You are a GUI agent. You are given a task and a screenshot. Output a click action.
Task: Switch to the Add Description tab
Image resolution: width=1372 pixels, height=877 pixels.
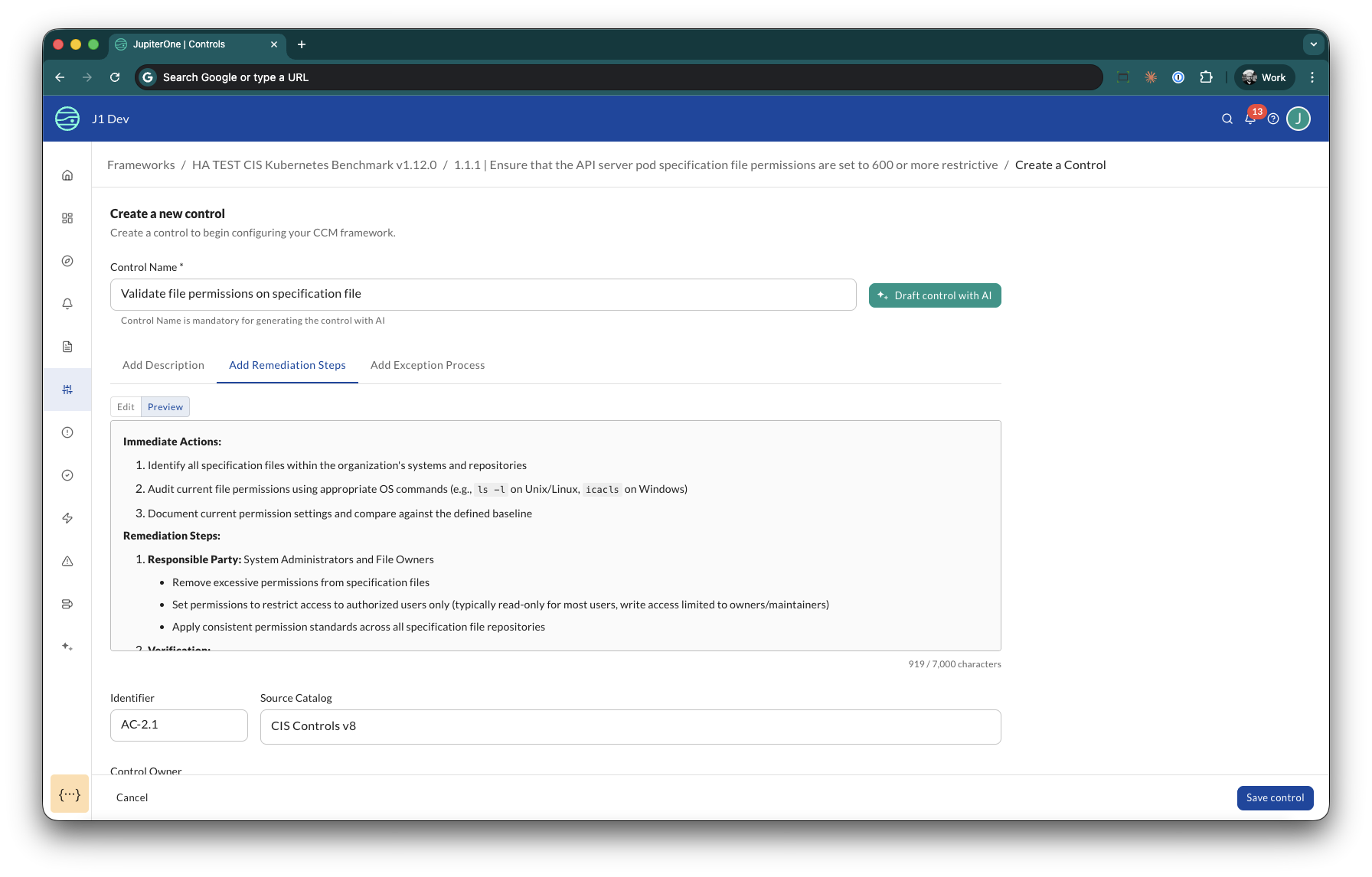(163, 365)
